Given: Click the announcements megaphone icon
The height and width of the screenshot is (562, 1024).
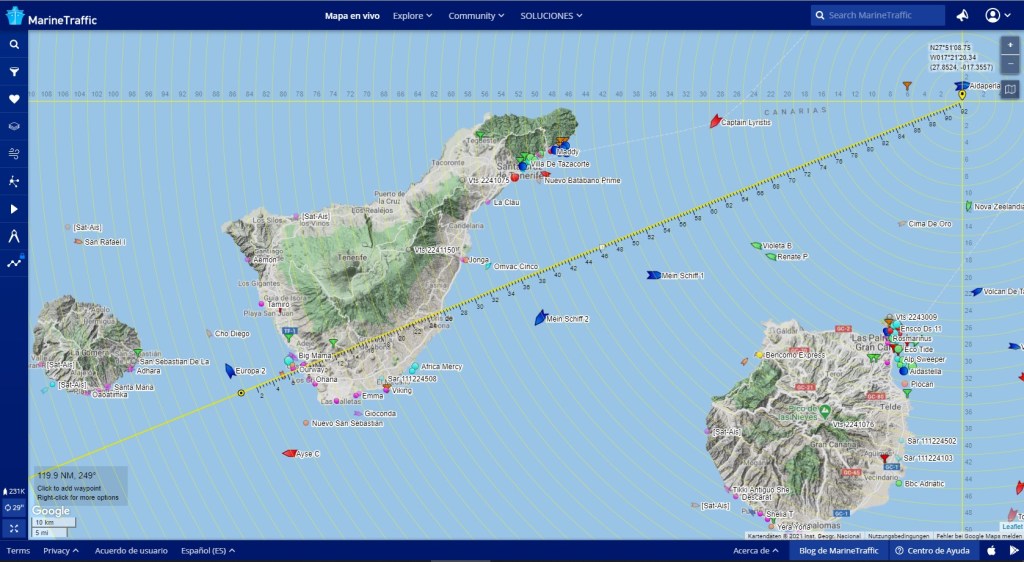Looking at the screenshot, I should coord(962,15).
